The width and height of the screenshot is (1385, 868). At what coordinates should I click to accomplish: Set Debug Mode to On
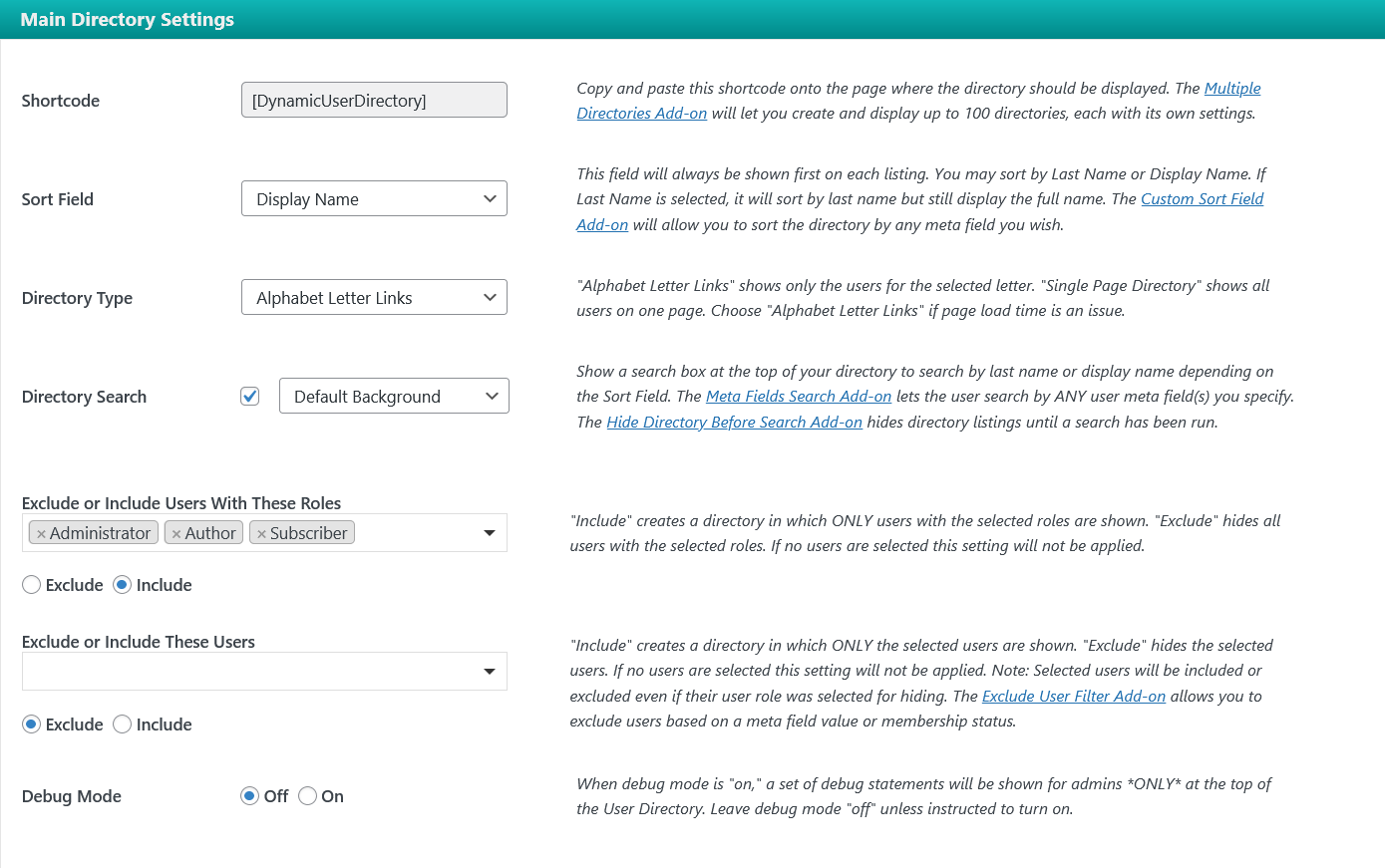click(308, 796)
